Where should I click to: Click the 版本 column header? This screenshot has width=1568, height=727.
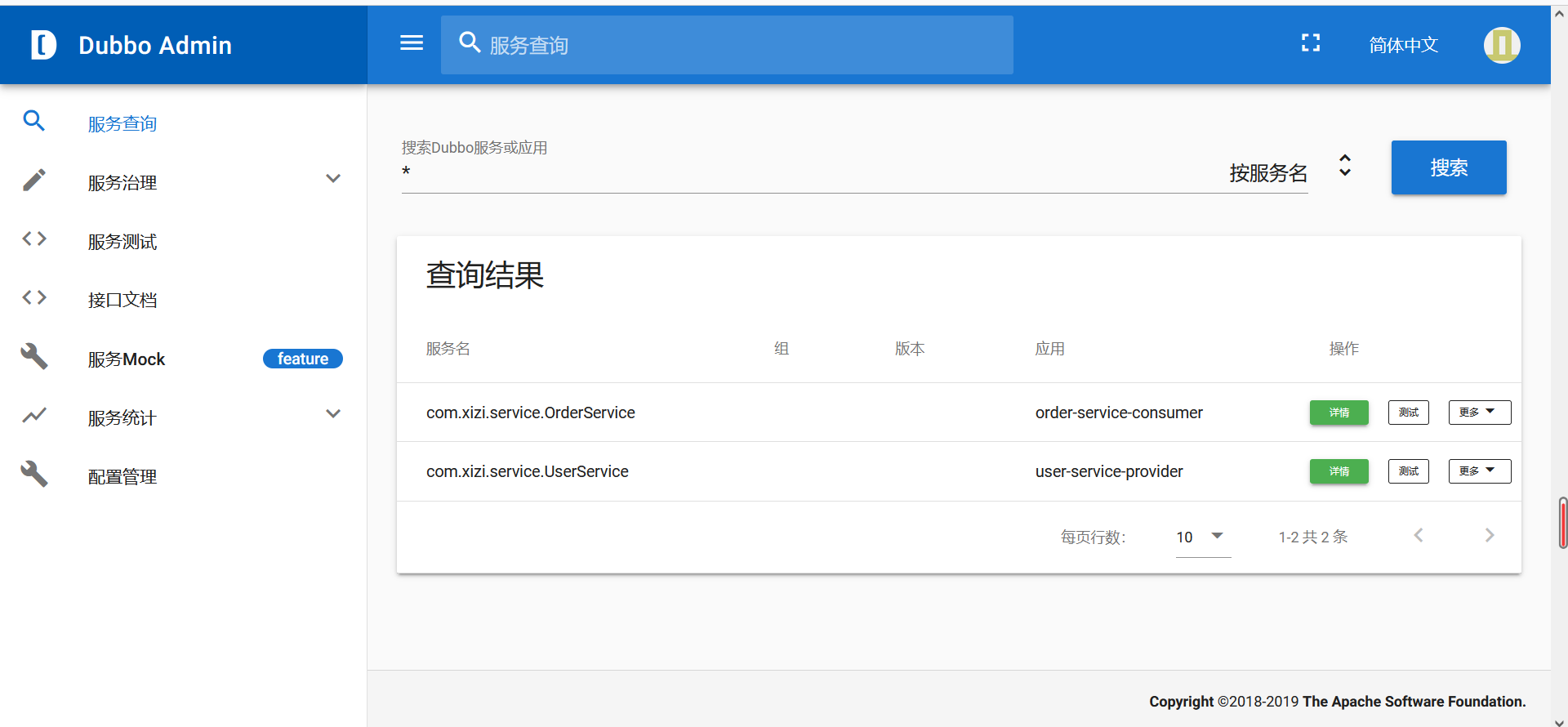[x=910, y=349]
